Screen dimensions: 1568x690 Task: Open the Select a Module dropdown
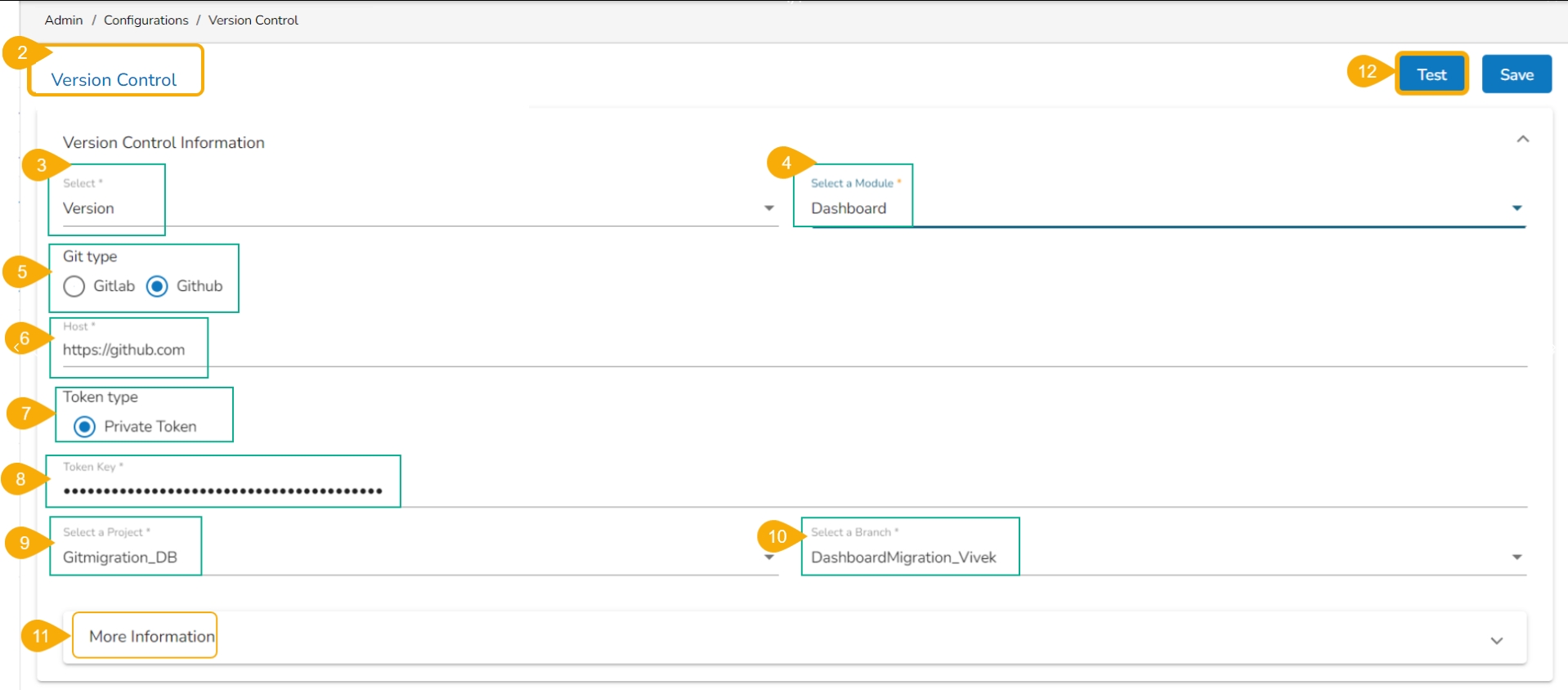[x=1516, y=208]
